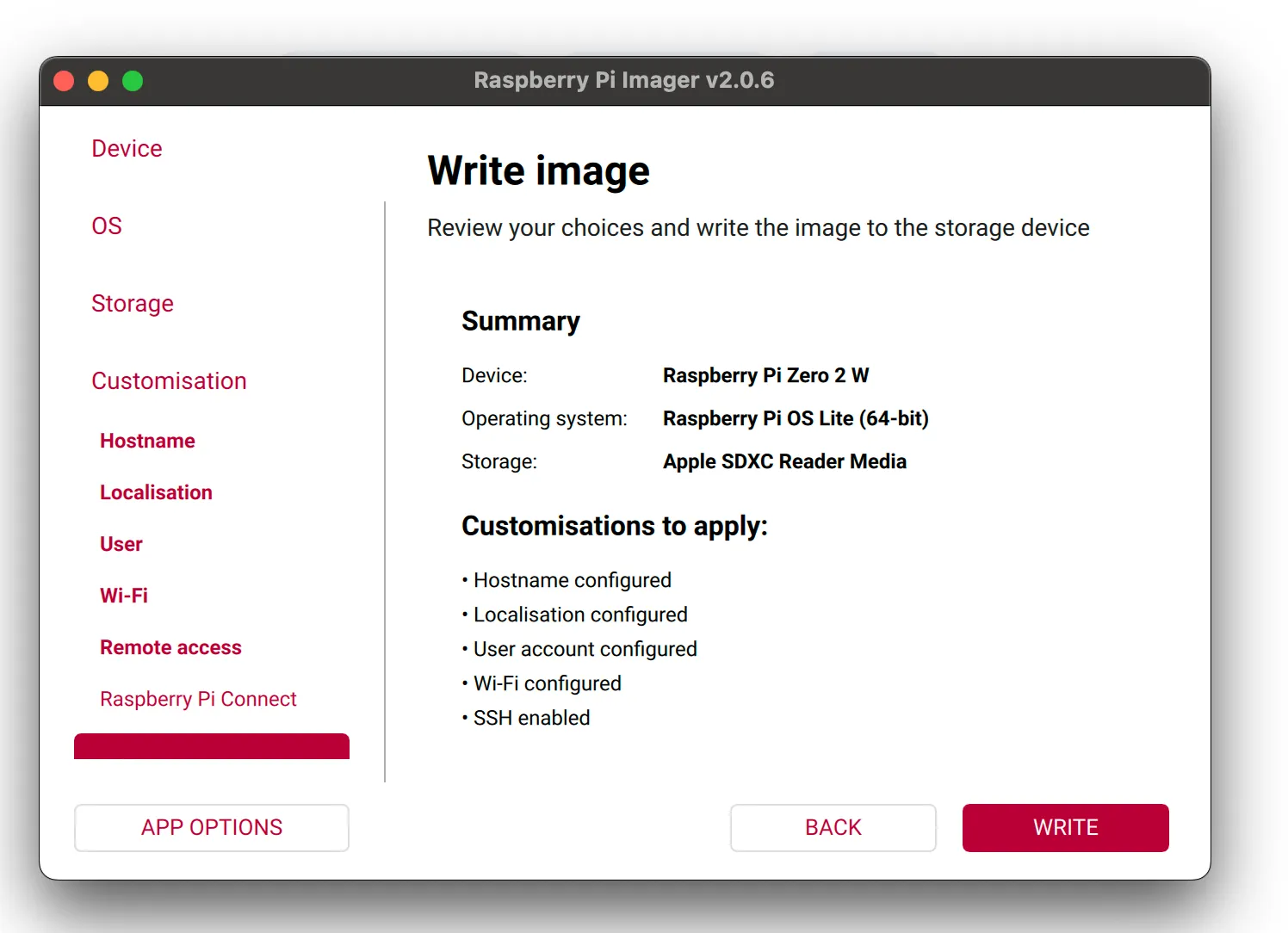
Task: Click 'Apple SDXC Reader Media' storage value
Action: [784, 461]
